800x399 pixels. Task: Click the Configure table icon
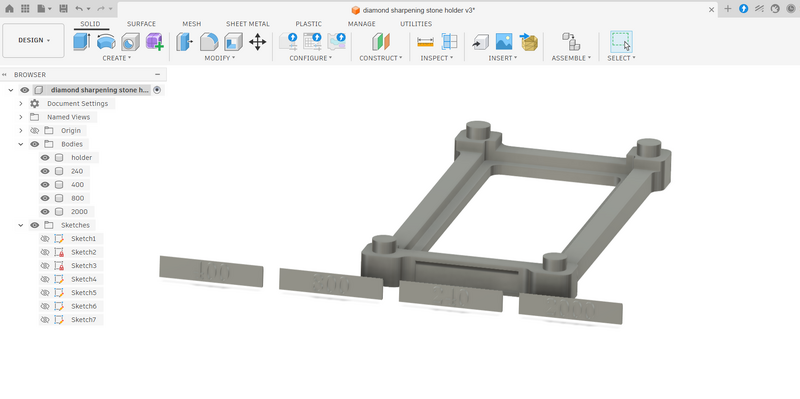pos(312,41)
